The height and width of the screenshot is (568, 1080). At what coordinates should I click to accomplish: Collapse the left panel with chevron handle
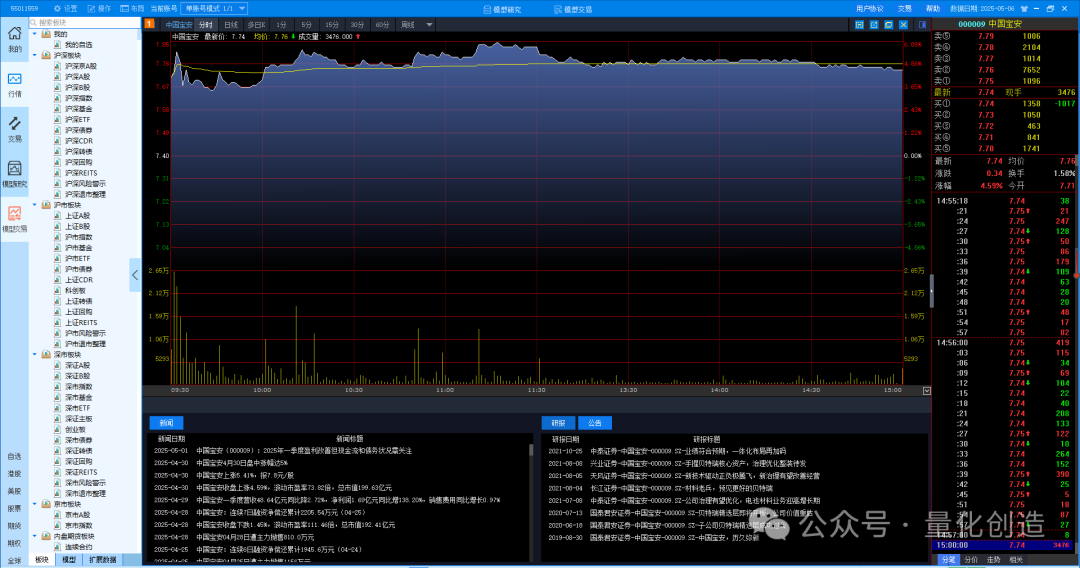[x=135, y=275]
